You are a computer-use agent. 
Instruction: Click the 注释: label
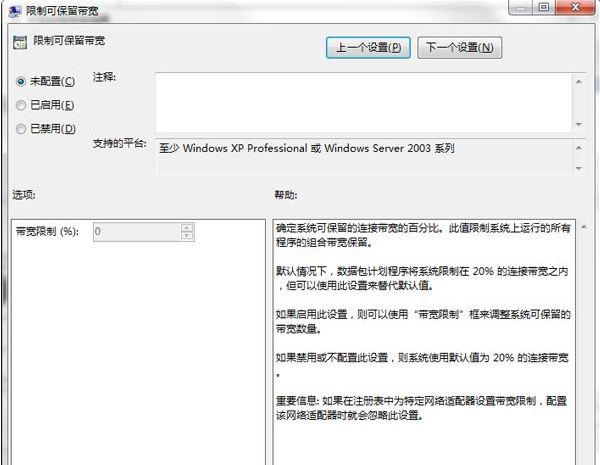tap(104, 77)
